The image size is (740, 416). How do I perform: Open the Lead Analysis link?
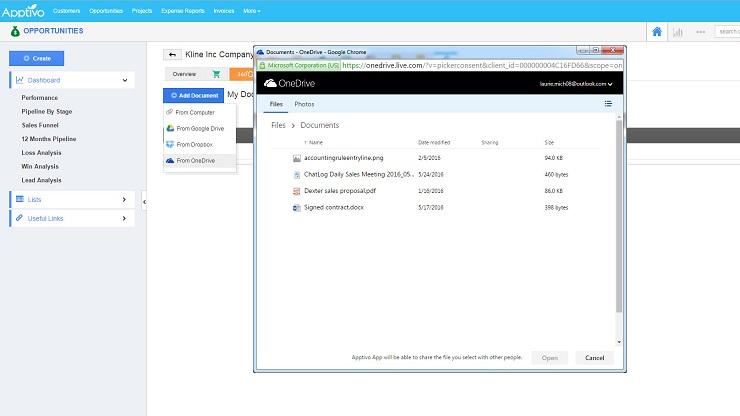(41, 180)
